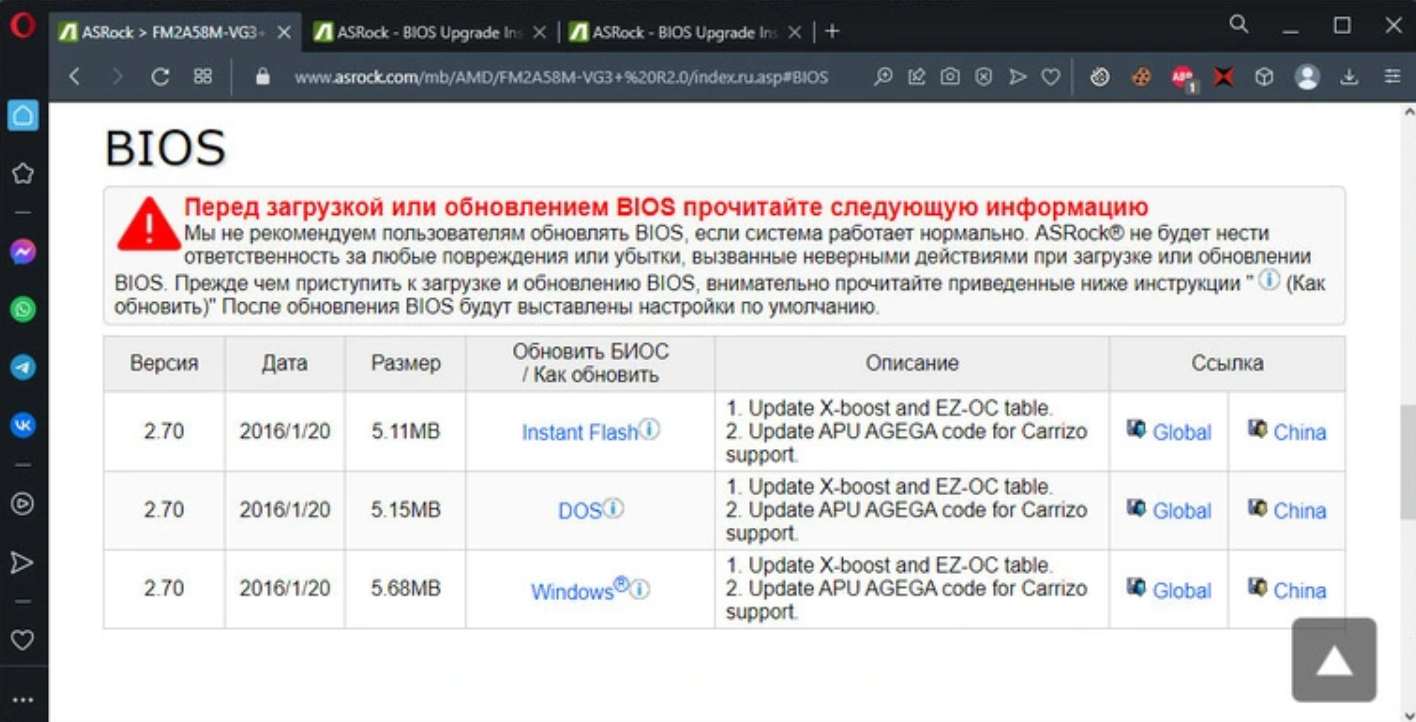
Task: Open the DOS update method link
Action: (x=579, y=511)
